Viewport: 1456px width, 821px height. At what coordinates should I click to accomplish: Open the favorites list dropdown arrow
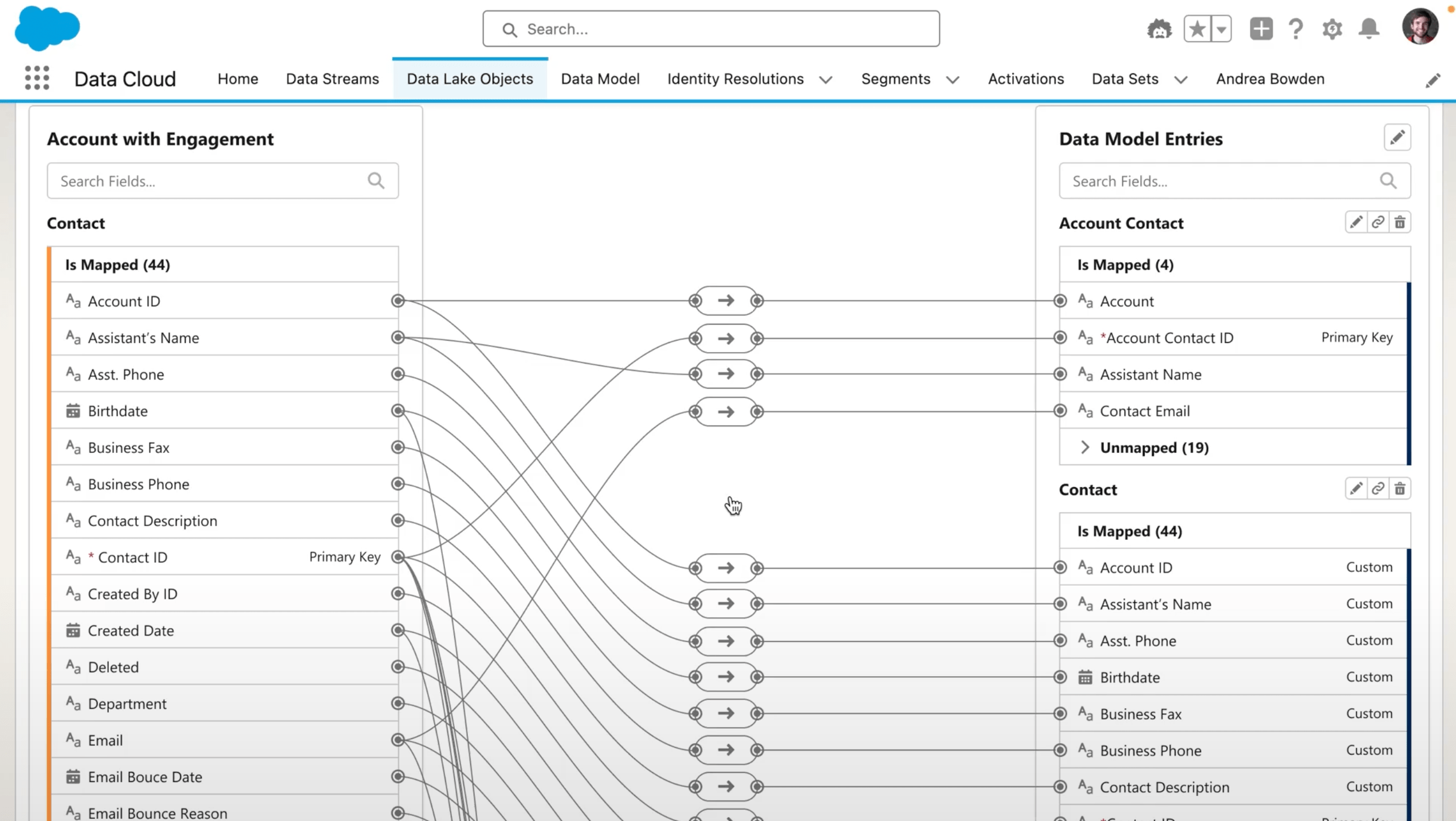[1221, 29]
